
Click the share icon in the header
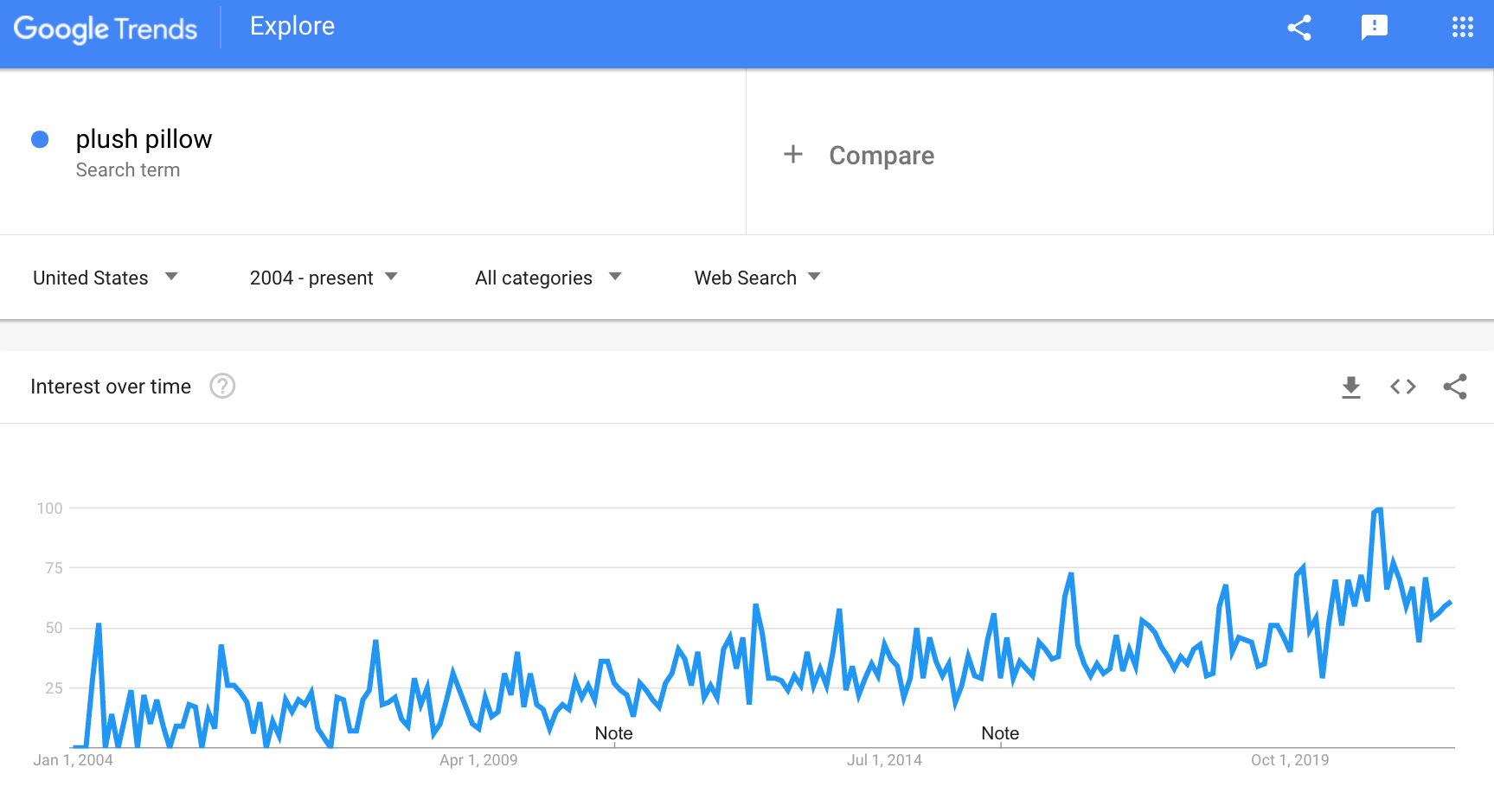1299,27
